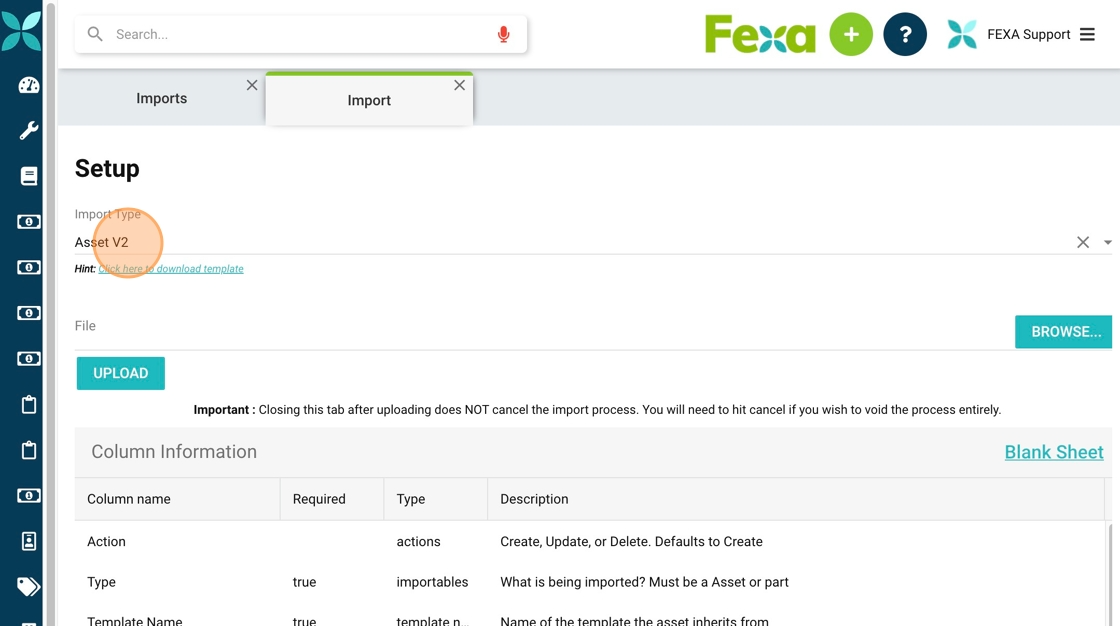Open the book icon in sidebar
Viewport: 1120px width, 626px height.
pyautogui.click(x=28, y=176)
